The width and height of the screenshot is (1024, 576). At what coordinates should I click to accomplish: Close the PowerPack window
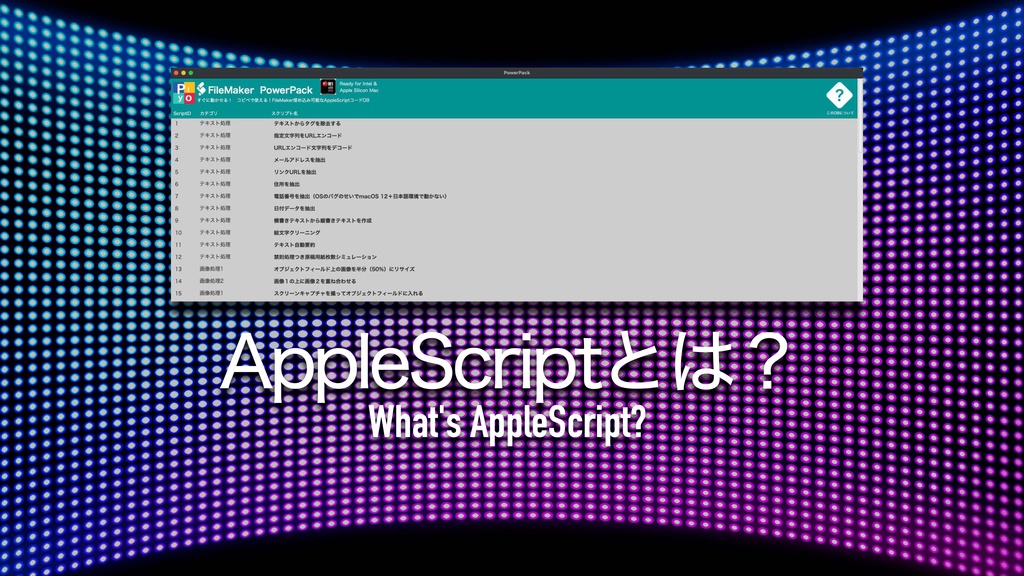point(176,72)
